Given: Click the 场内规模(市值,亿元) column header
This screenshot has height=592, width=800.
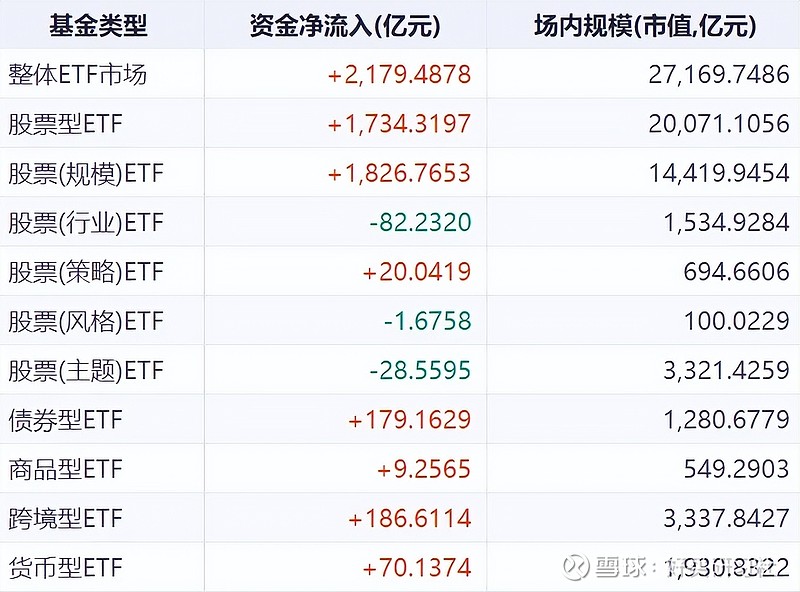Looking at the screenshot, I should coord(645,26).
